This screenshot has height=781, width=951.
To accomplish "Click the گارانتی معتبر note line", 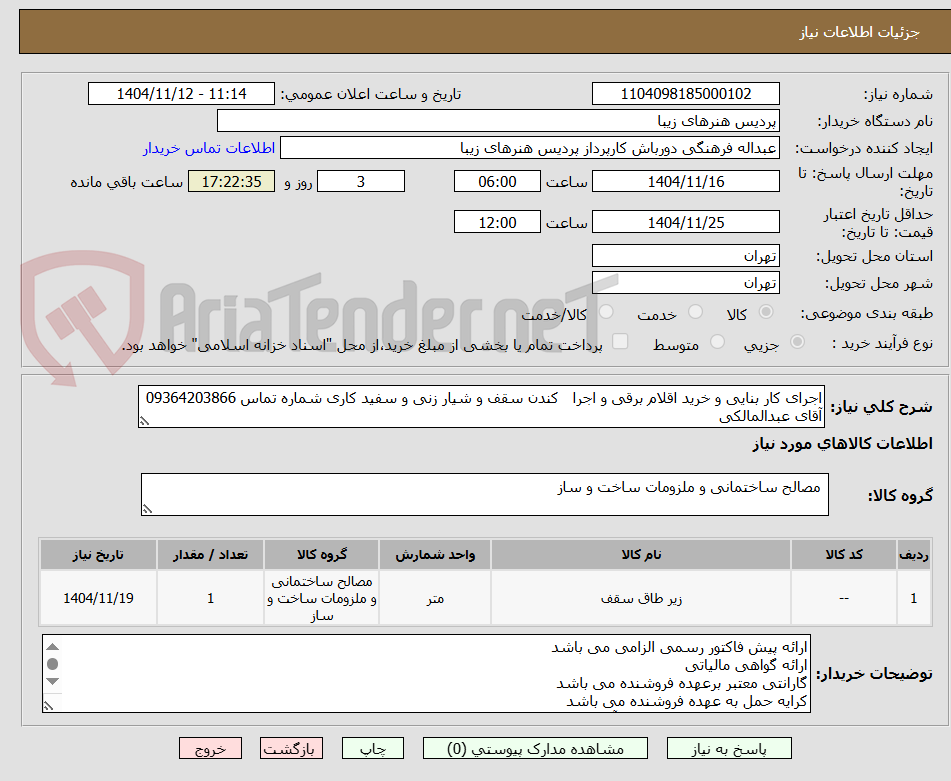I will (682, 683).
